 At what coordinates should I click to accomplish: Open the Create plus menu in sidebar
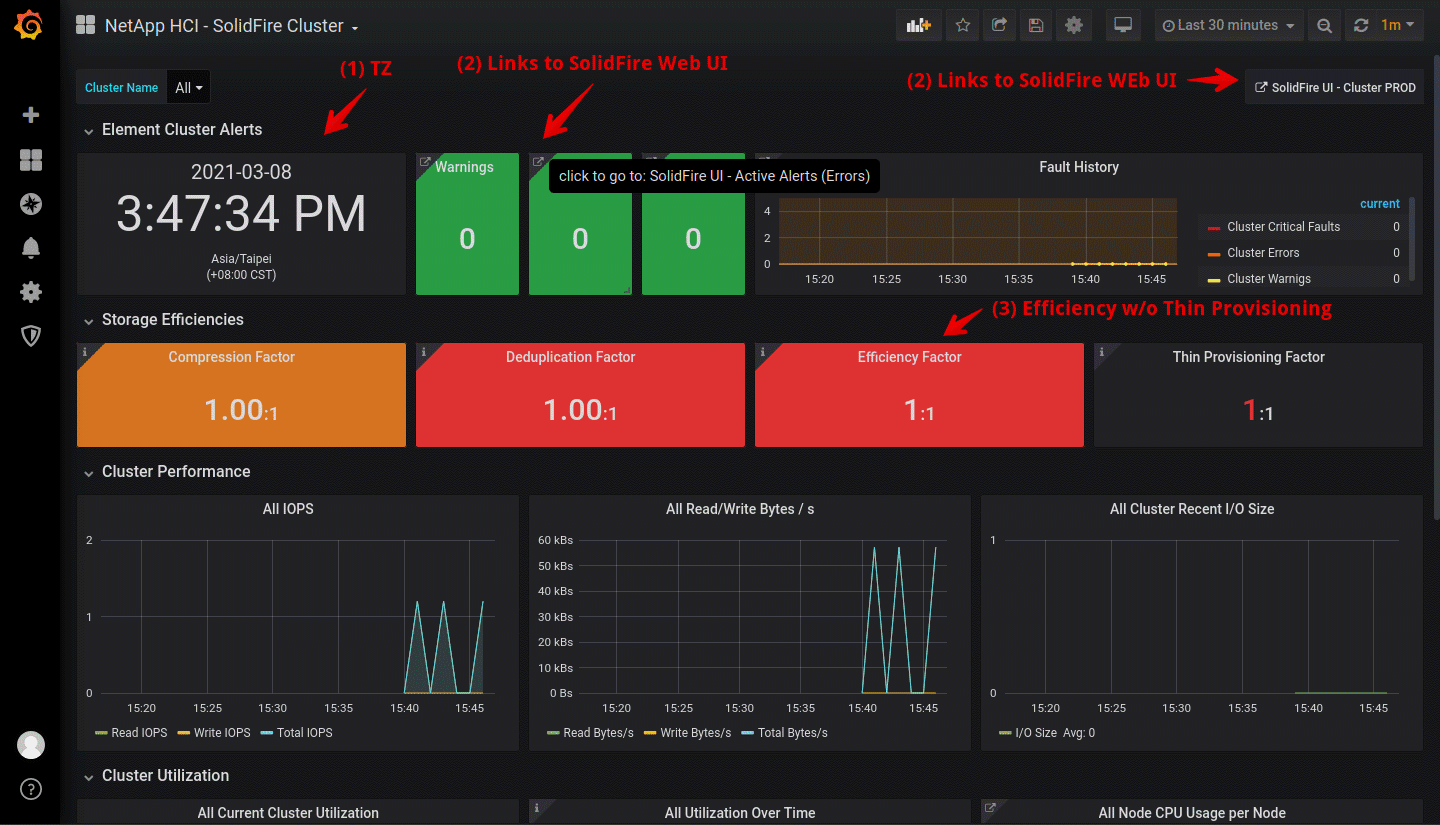(31, 115)
